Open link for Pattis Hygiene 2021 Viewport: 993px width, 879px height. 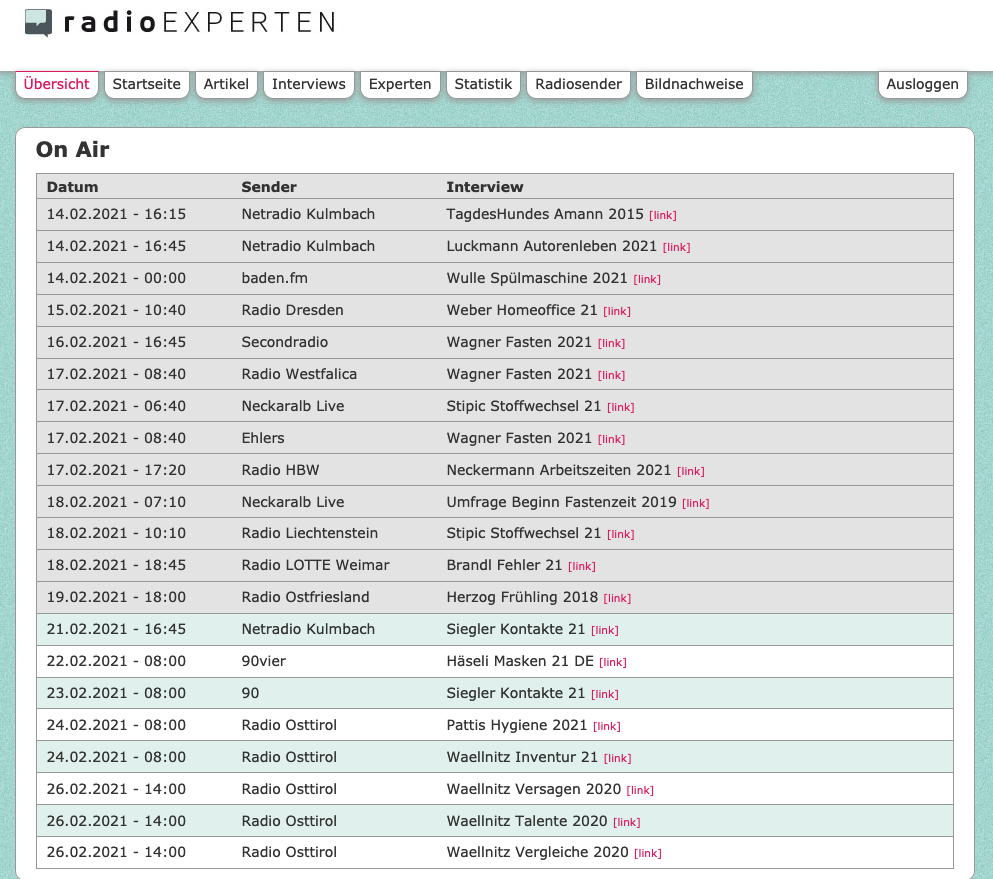pos(607,726)
